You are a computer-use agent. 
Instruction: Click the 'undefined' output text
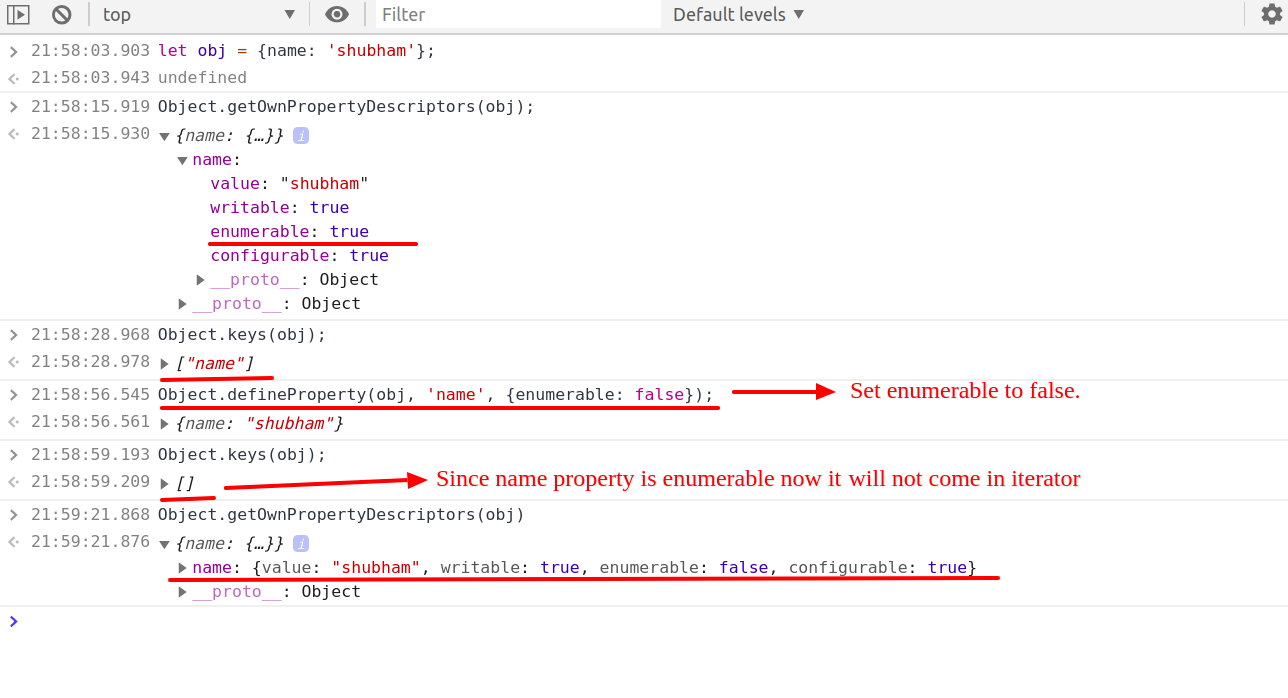point(202,78)
